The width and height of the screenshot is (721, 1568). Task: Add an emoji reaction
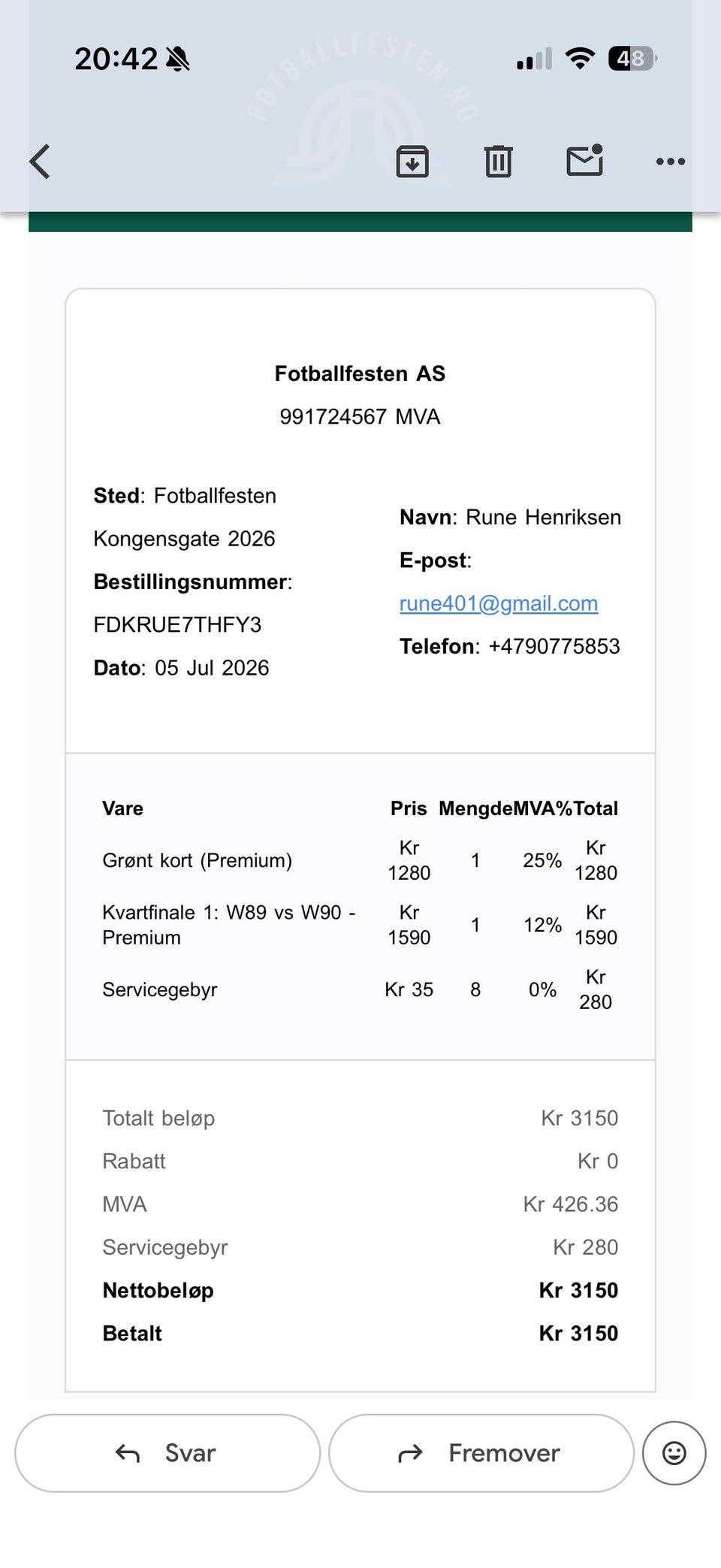[674, 1453]
